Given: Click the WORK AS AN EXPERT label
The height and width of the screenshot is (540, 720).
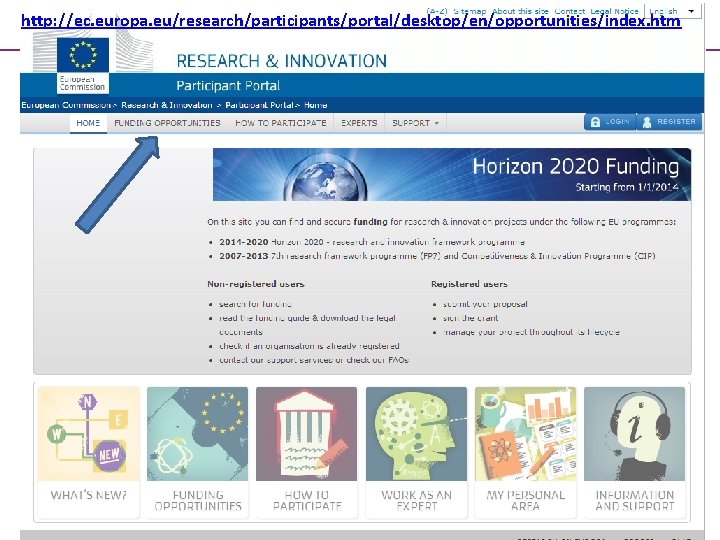Looking at the screenshot, I should tap(416, 501).
